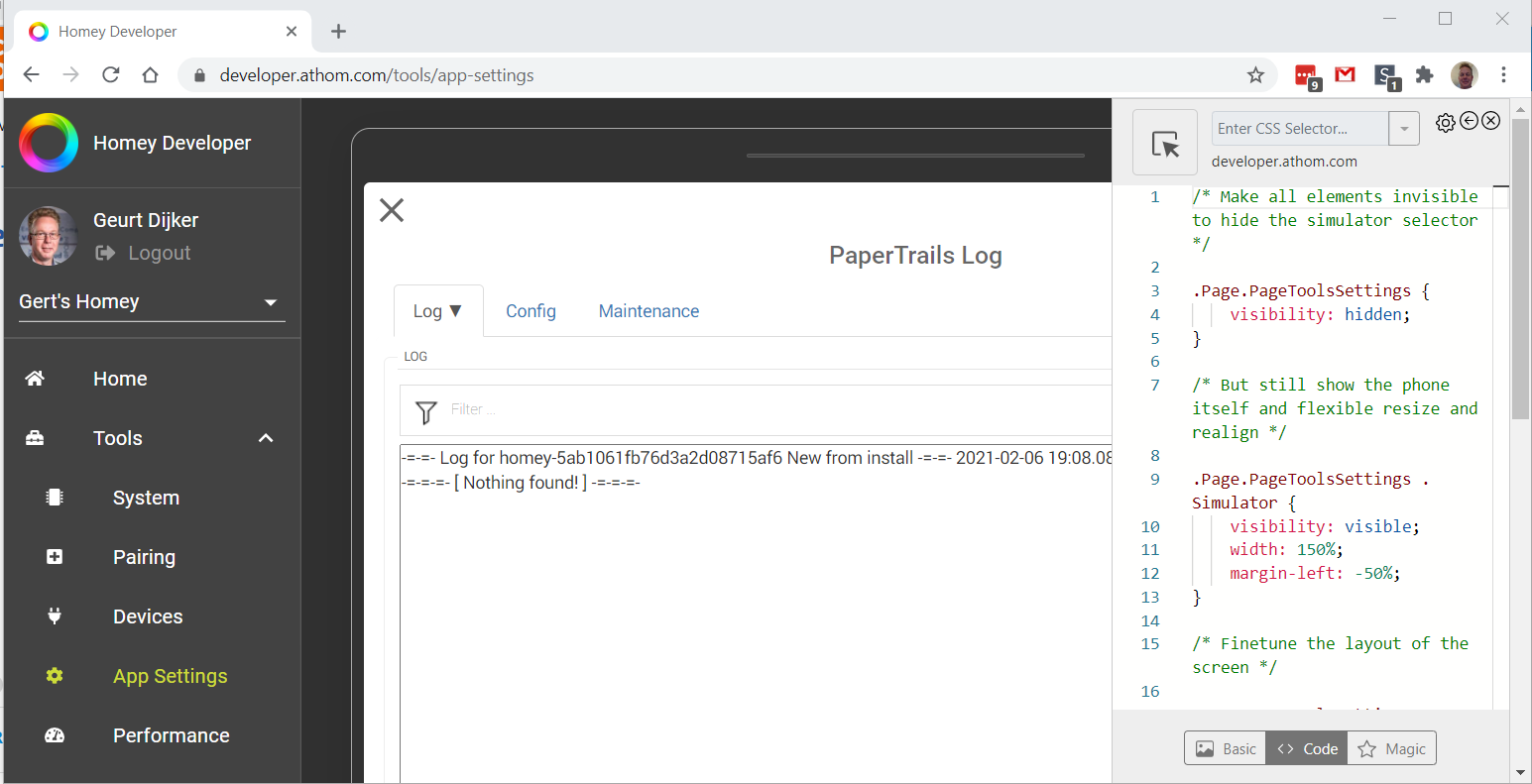1532x784 pixels.
Task: Click the extension panel vertical scrollbar thumb
Action: (1520, 268)
